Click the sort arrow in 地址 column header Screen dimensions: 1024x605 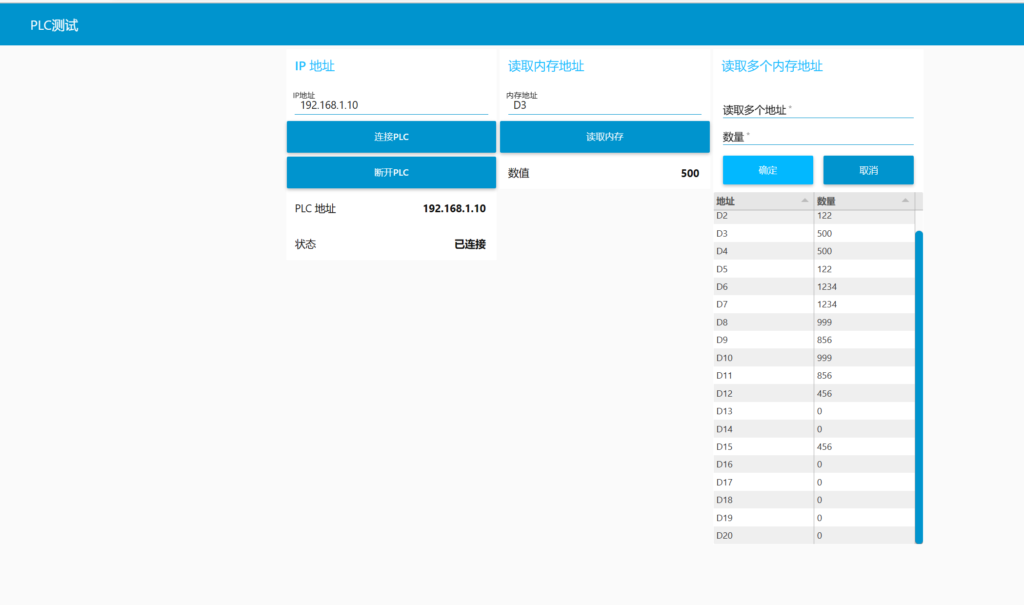click(805, 201)
